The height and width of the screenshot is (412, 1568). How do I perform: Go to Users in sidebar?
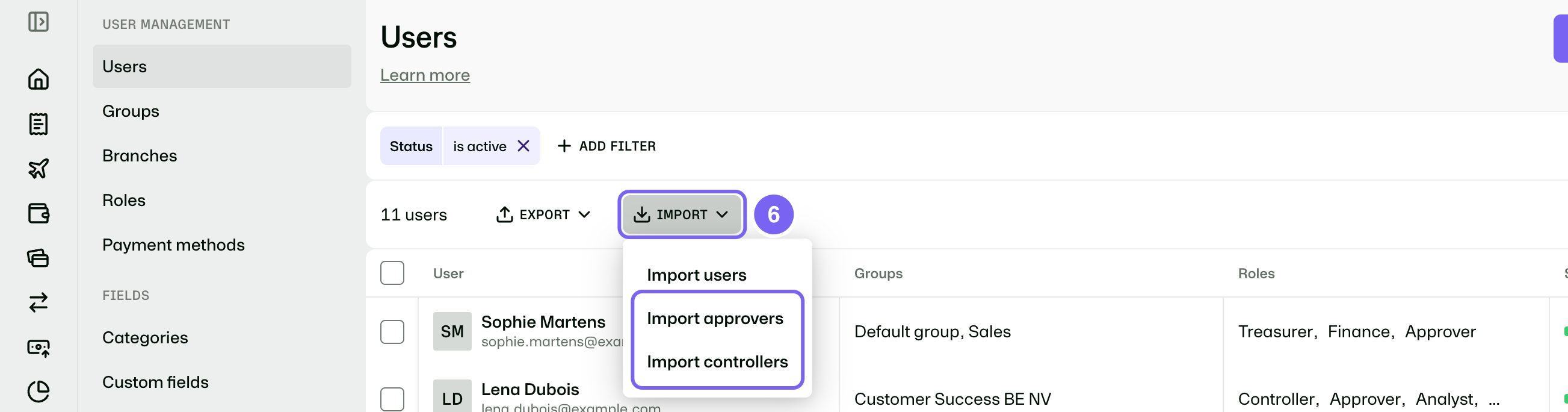(x=221, y=66)
